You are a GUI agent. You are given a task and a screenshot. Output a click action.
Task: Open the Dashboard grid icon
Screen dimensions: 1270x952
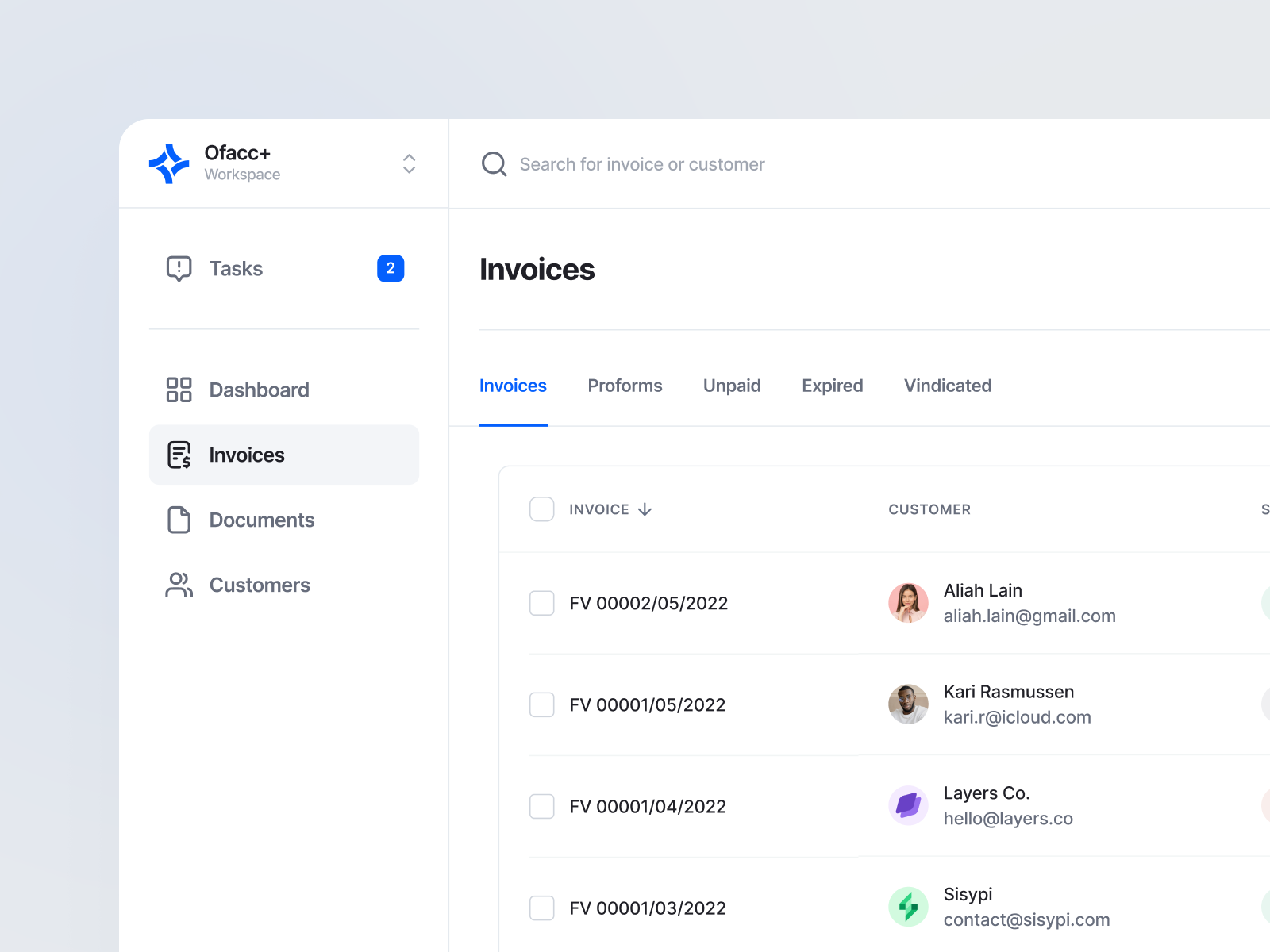[178, 390]
